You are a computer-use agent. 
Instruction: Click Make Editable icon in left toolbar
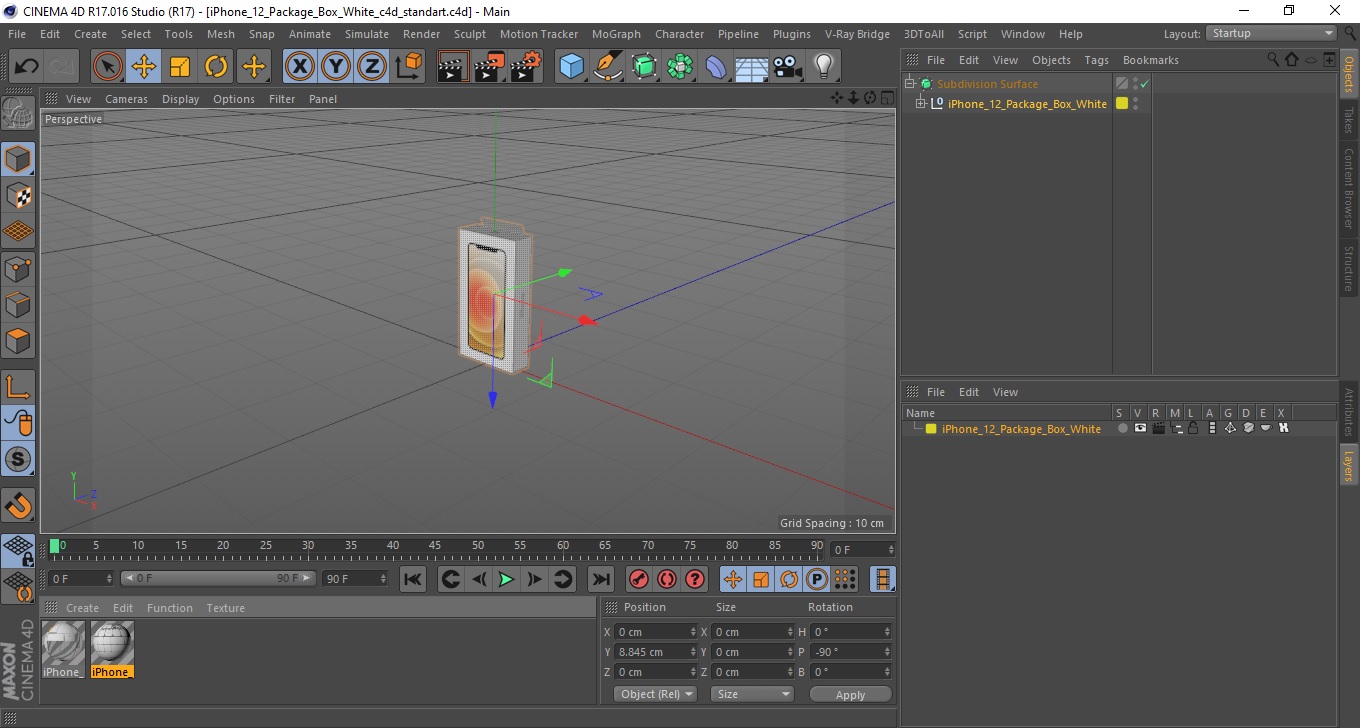[18, 113]
